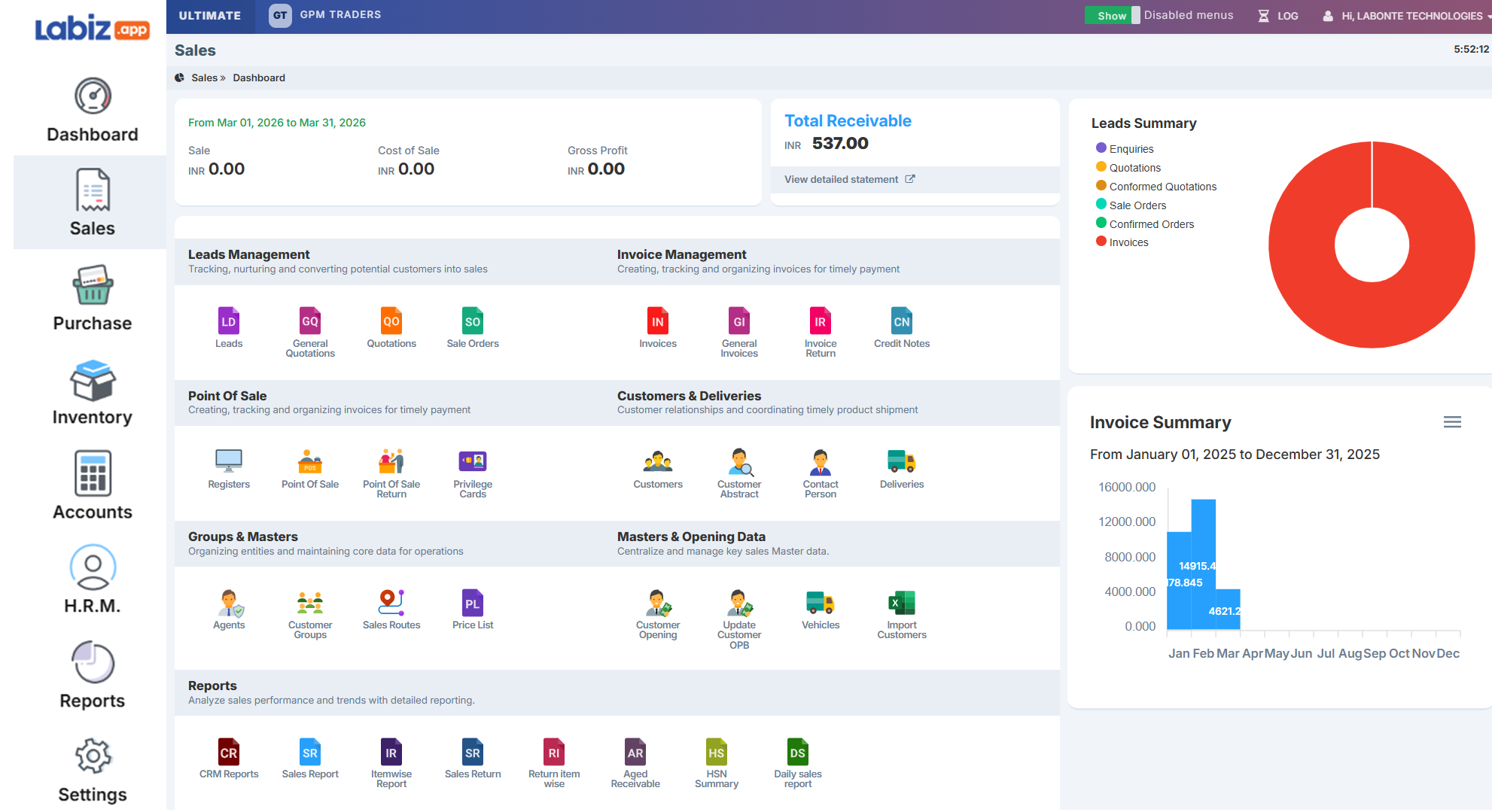Toggle Enquiries legend in Leads Summary
1492x812 pixels.
(x=1125, y=149)
